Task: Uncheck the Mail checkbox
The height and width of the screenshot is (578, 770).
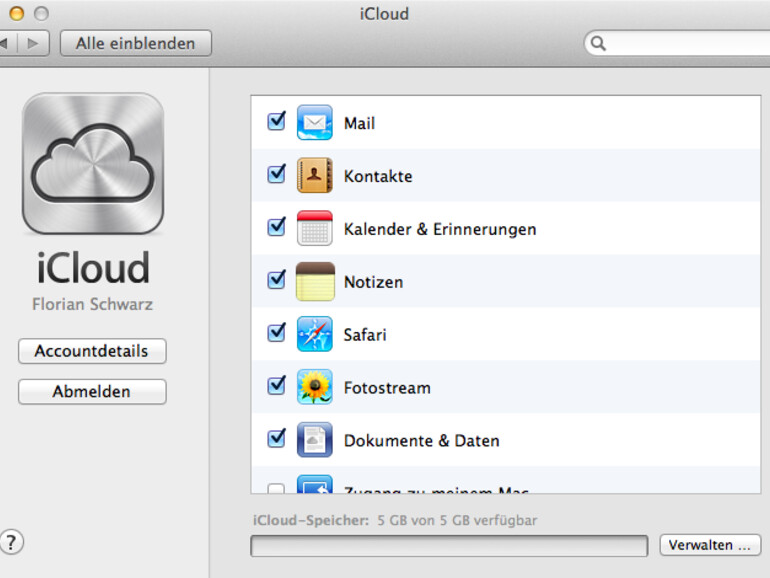Action: 276,121
